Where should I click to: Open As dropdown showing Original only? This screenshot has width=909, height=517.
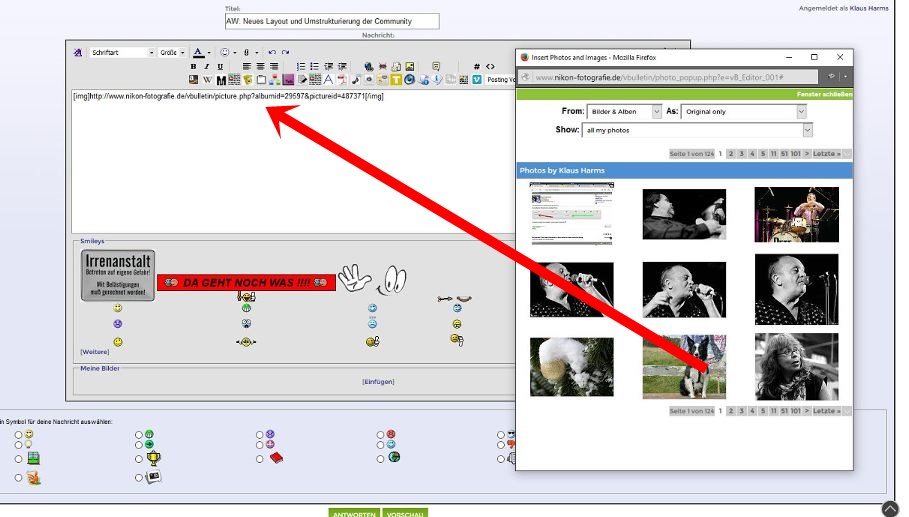pos(743,111)
